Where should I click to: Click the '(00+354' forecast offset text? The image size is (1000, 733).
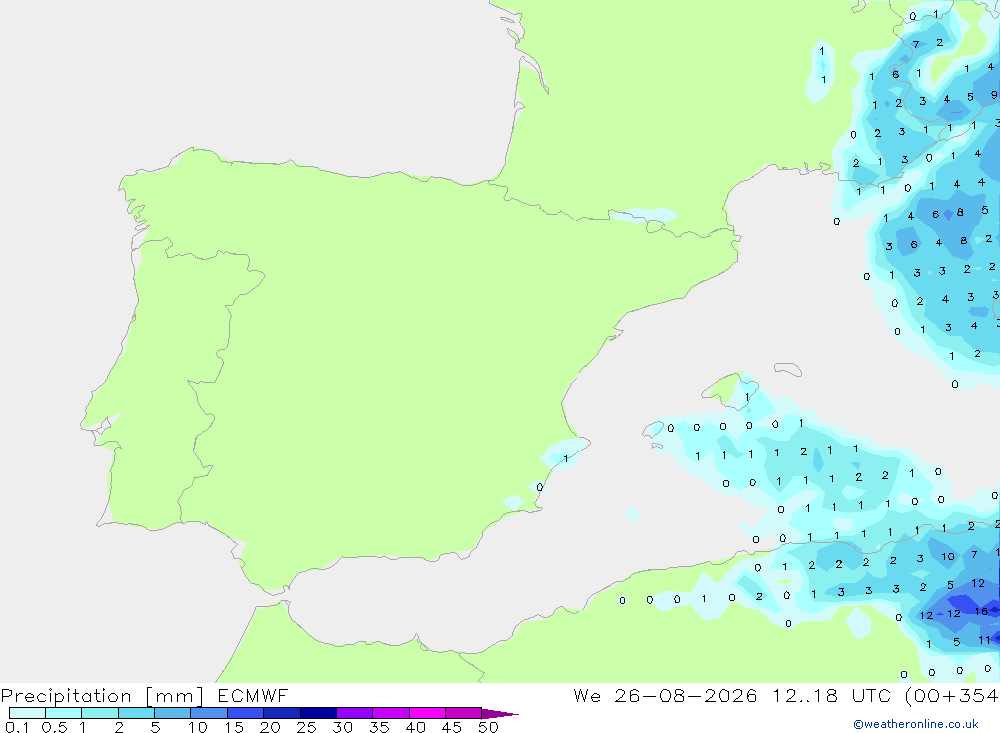[x=952, y=695]
